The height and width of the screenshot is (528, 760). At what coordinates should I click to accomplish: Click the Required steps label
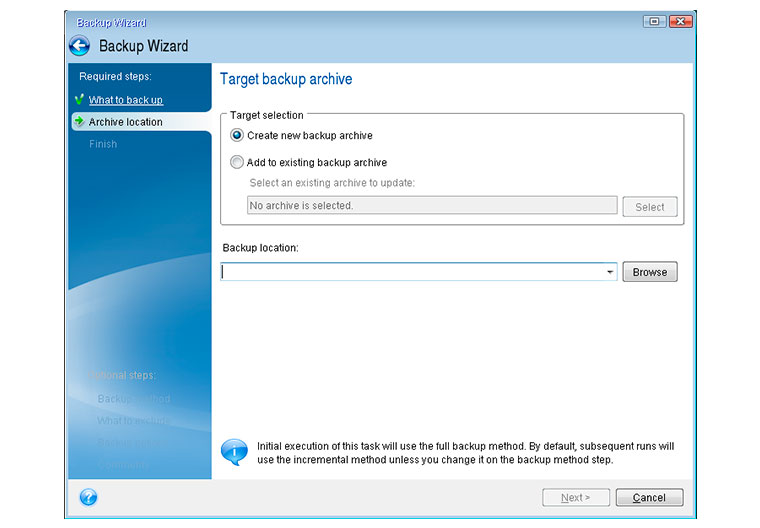[x=115, y=76]
